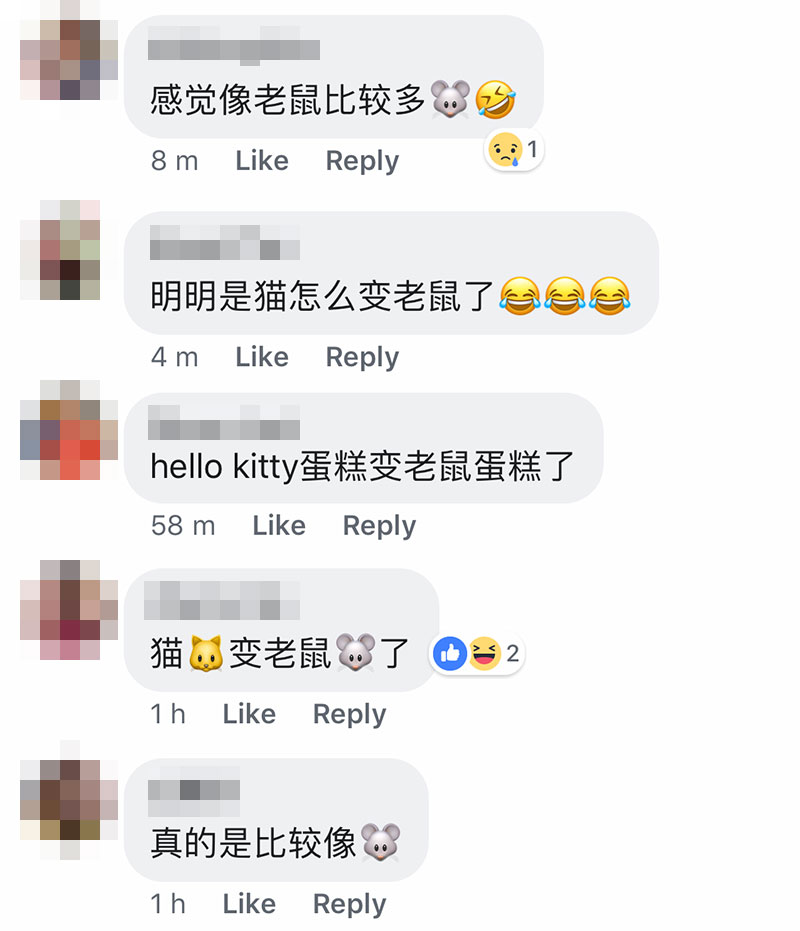Reply to the cat-becomes-mouse emoji comment
The height and width of the screenshot is (931, 800).
coord(350,714)
